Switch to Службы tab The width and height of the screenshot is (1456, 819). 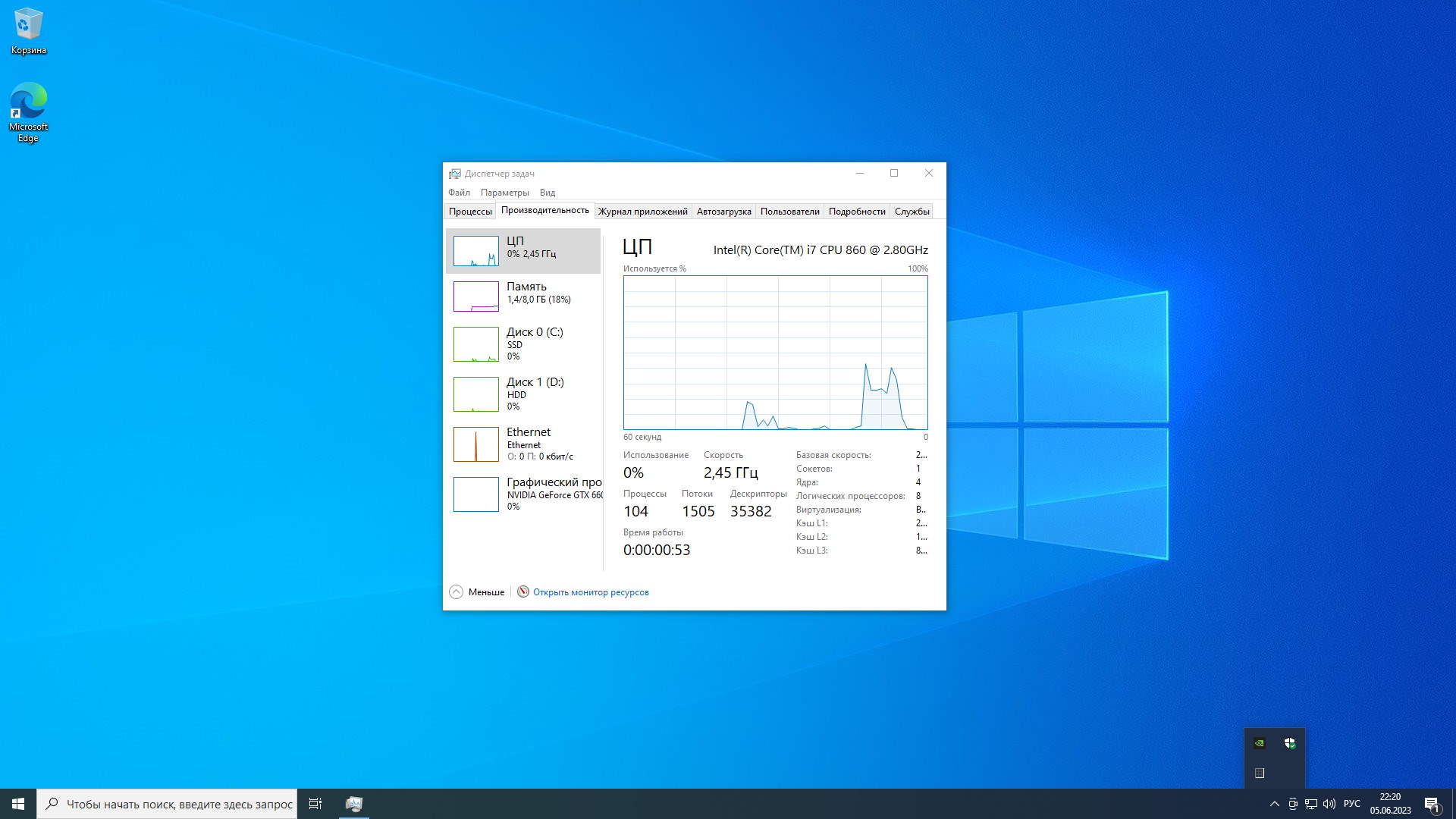[x=912, y=212]
